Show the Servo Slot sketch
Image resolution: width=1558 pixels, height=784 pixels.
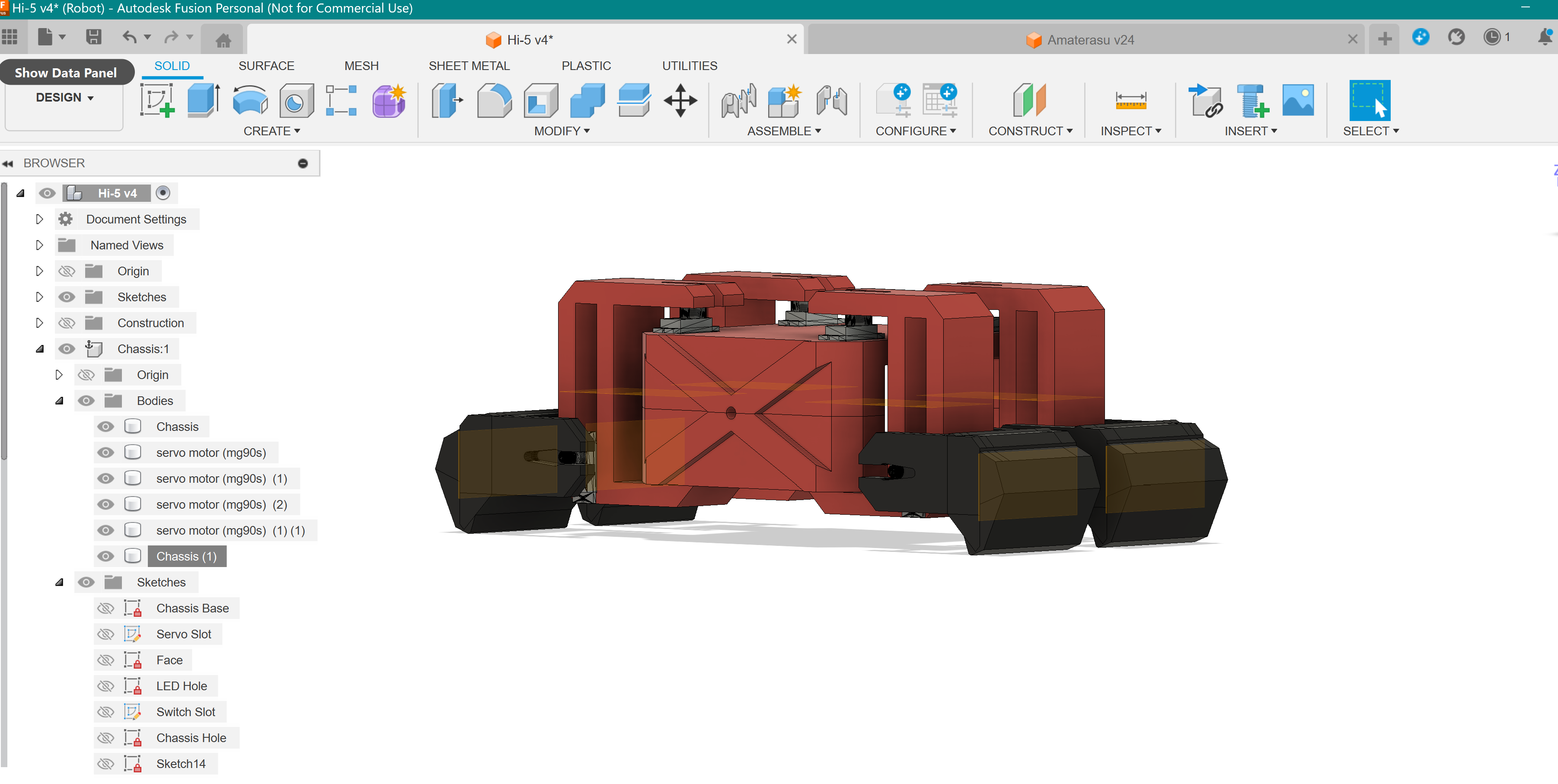106,634
